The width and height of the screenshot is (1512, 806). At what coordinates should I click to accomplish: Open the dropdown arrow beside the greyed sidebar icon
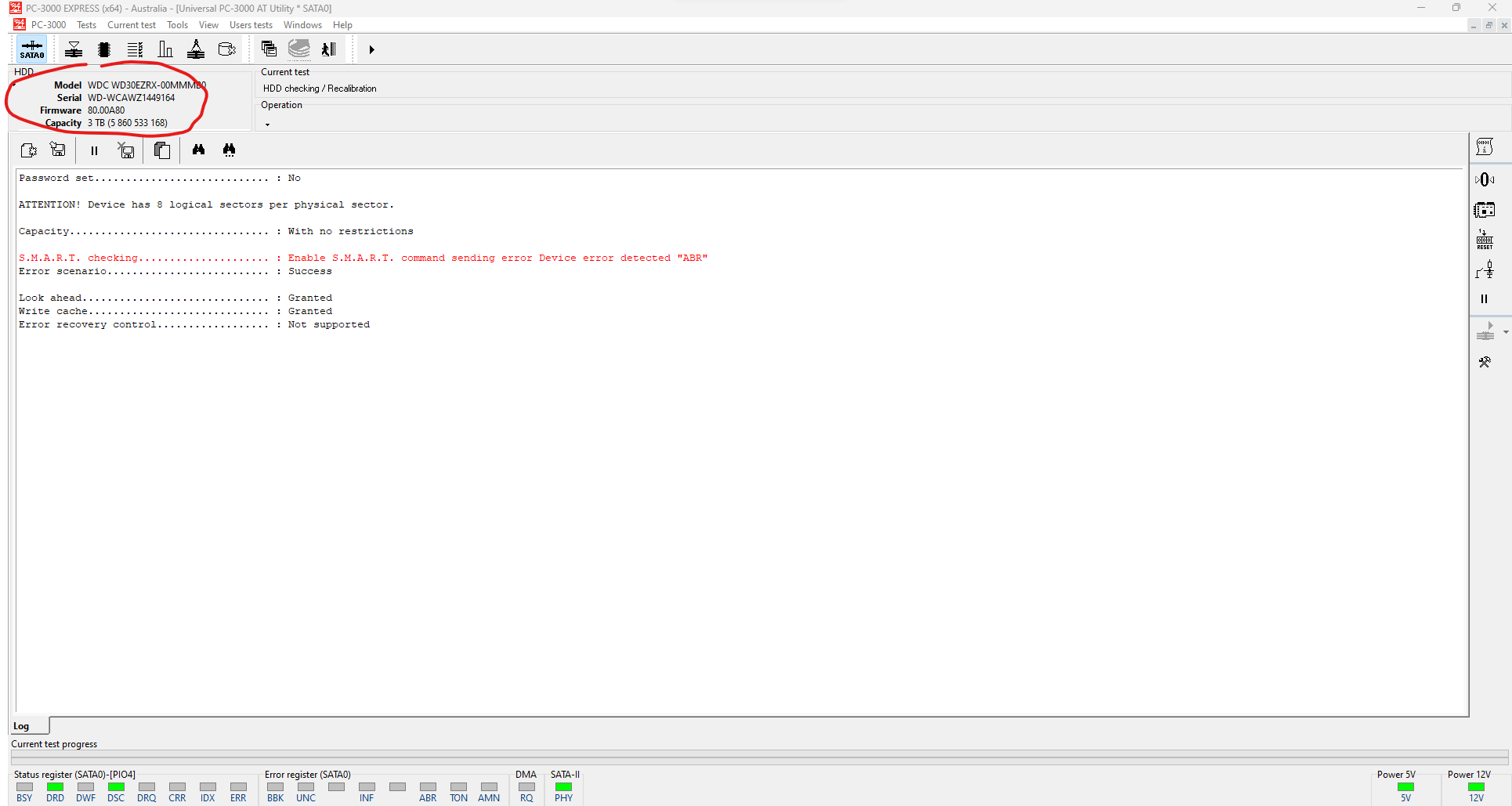1506,332
